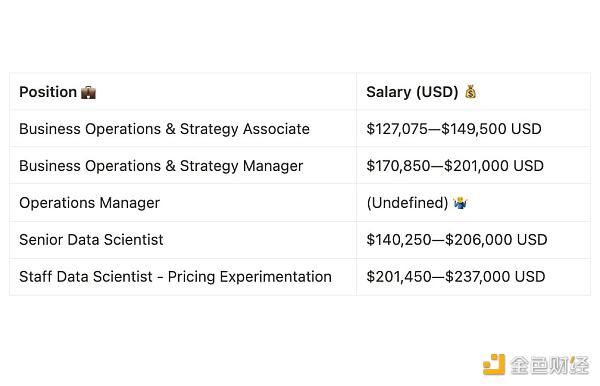
Task: Click the word Scientist in Senior row
Action: tap(134, 240)
